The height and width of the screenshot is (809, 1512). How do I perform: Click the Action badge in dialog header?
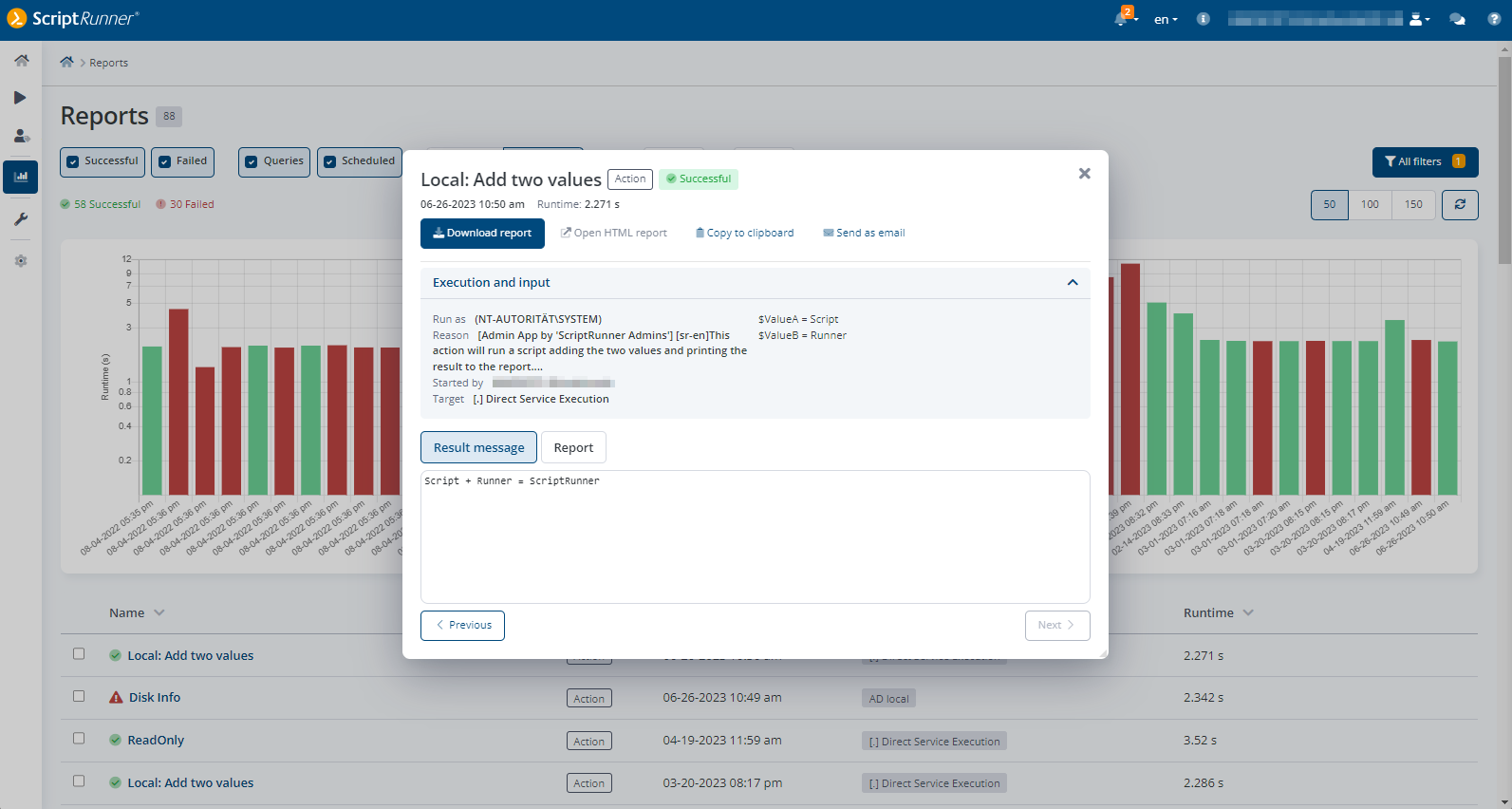pos(630,179)
